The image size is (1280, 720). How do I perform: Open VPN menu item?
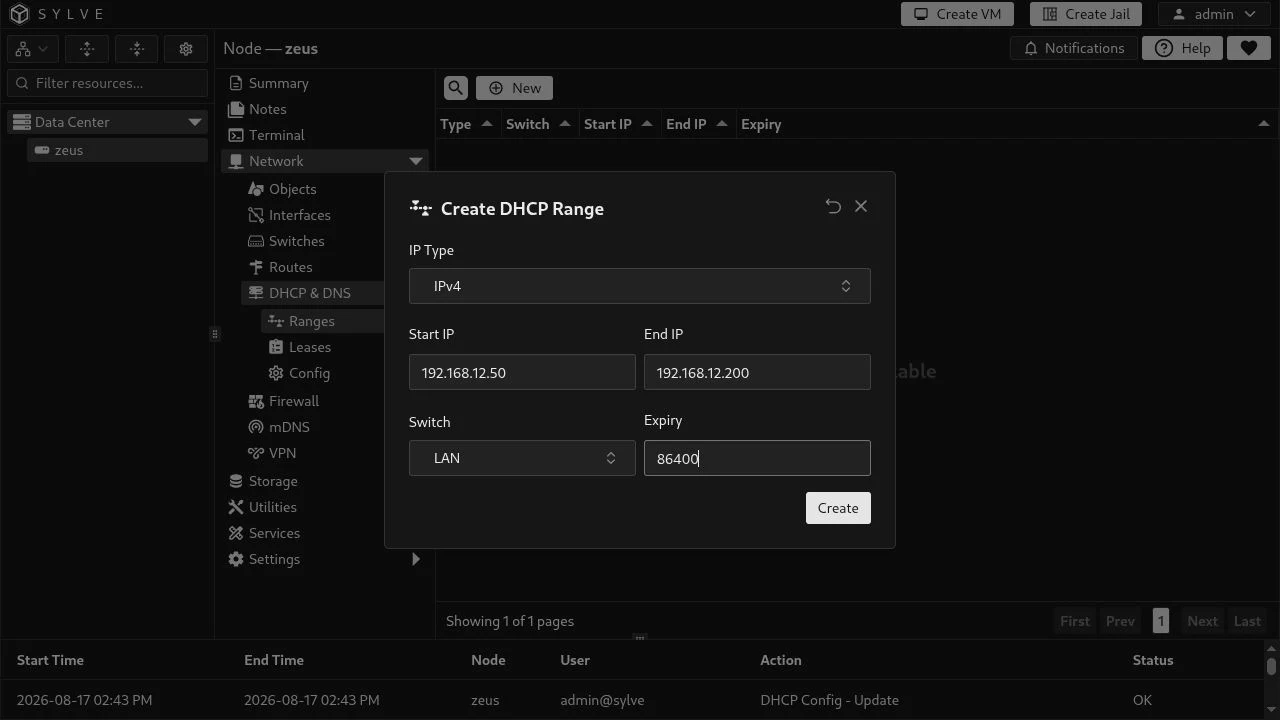click(282, 453)
